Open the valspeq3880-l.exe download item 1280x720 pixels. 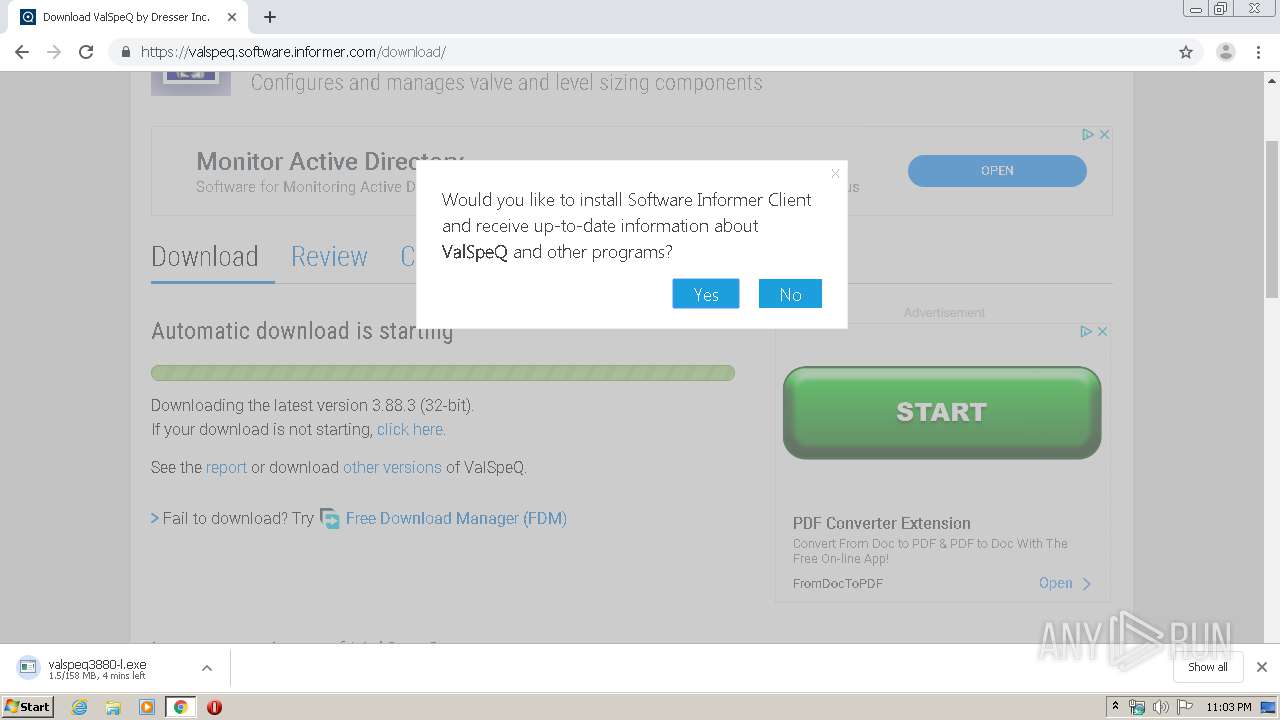(x=97, y=668)
